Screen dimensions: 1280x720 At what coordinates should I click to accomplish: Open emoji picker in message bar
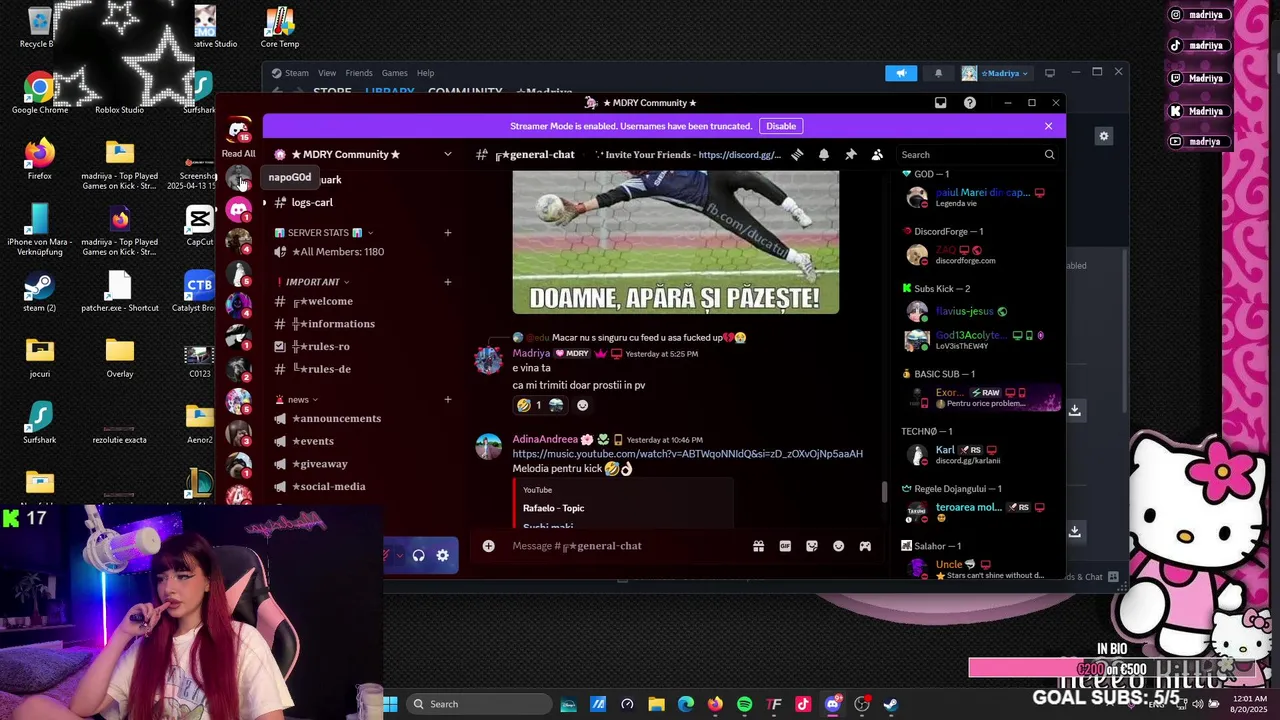[838, 546]
